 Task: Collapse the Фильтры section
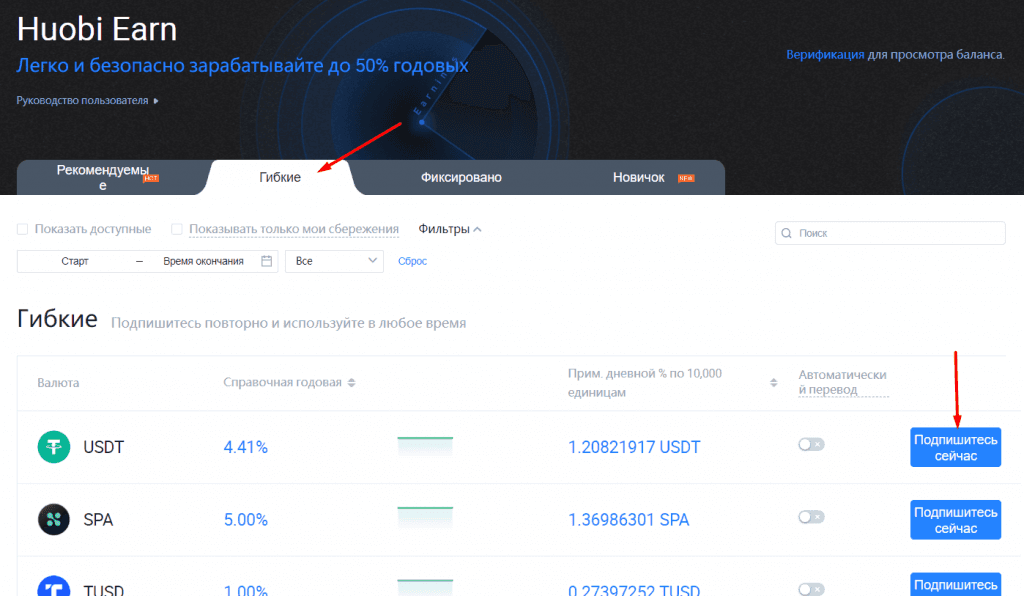450,229
